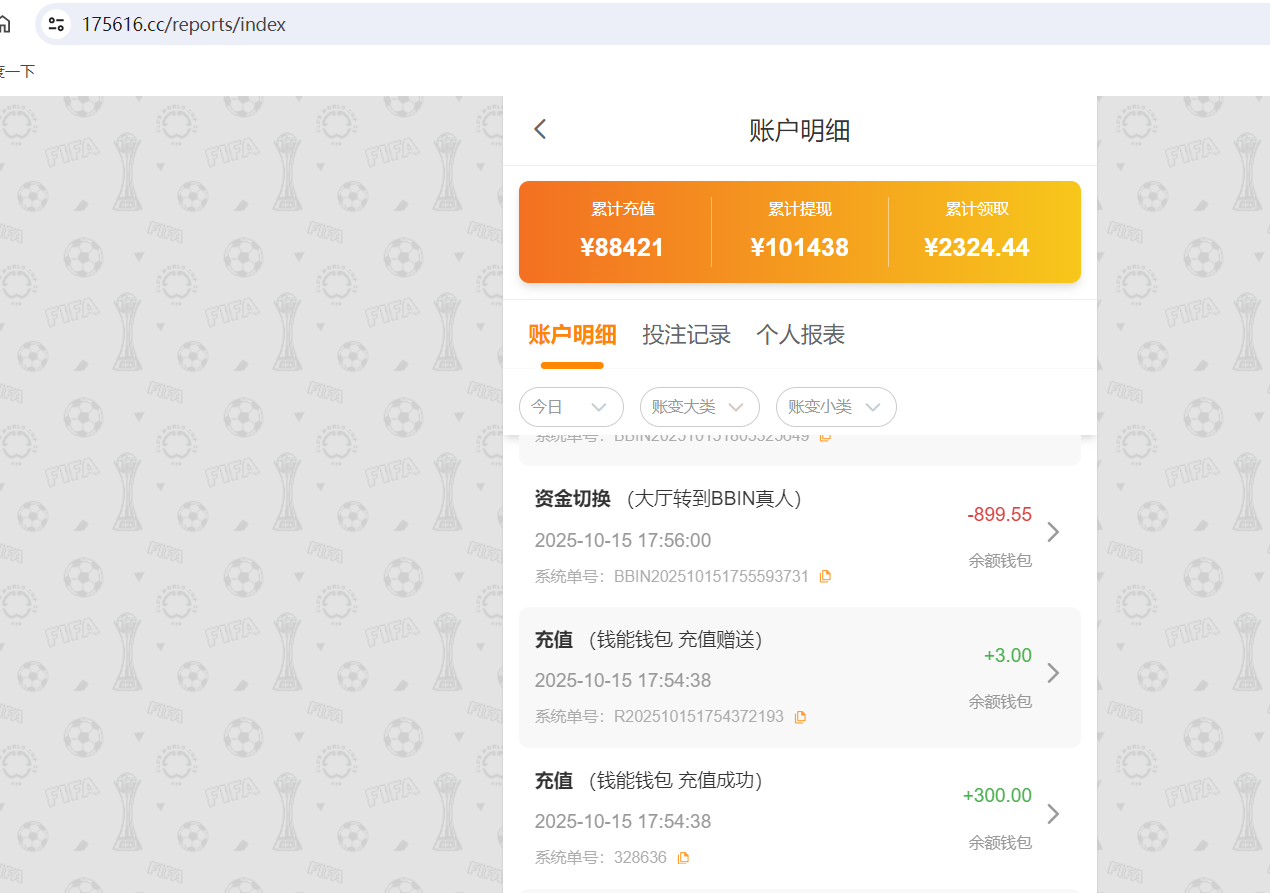Open the 账变小类 subcategory dropdown
The width and height of the screenshot is (1270, 893).
click(836, 407)
